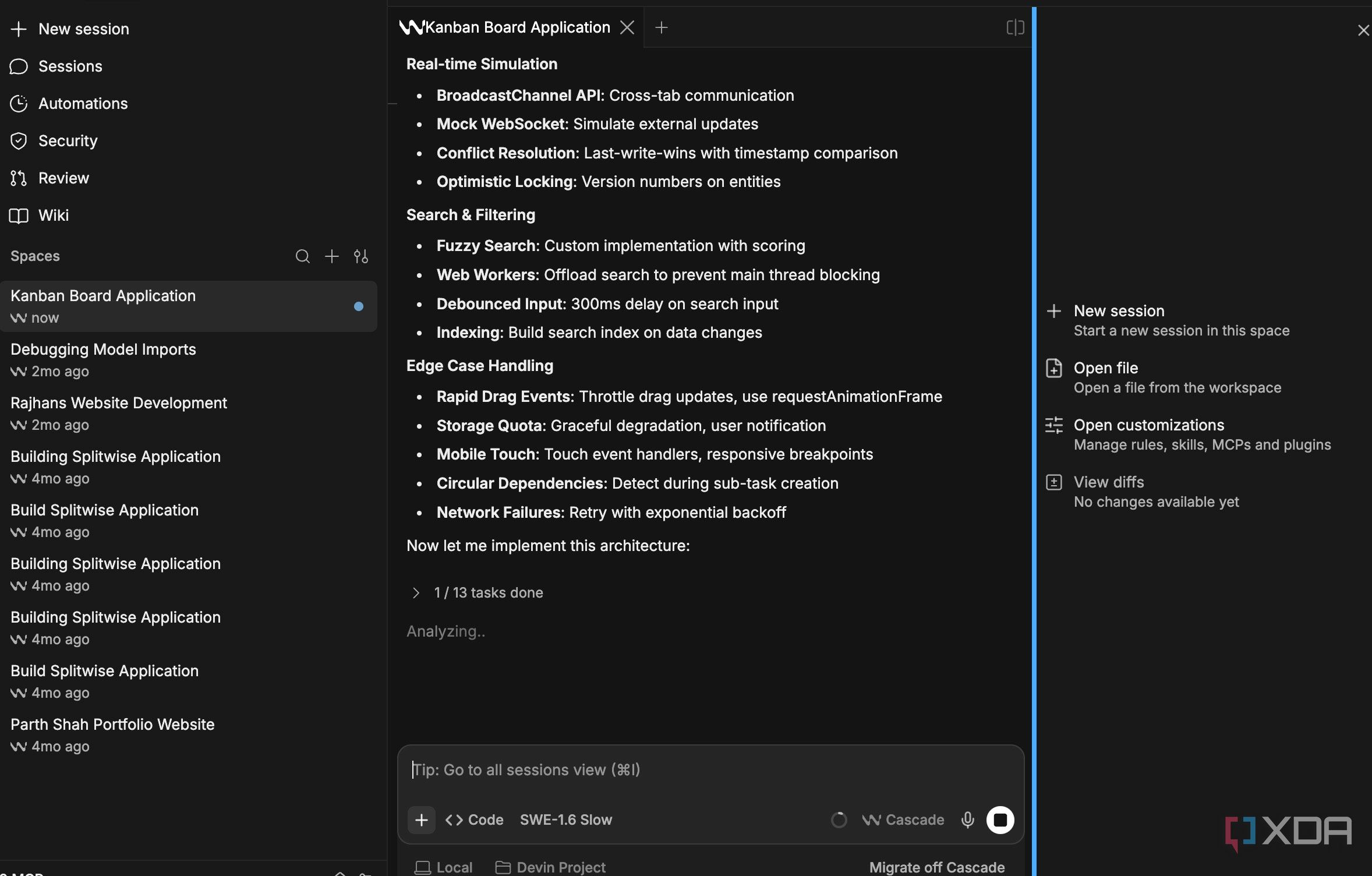Viewport: 1372px width, 876px height.
Task: Open the Sessions list
Action: [56, 66]
